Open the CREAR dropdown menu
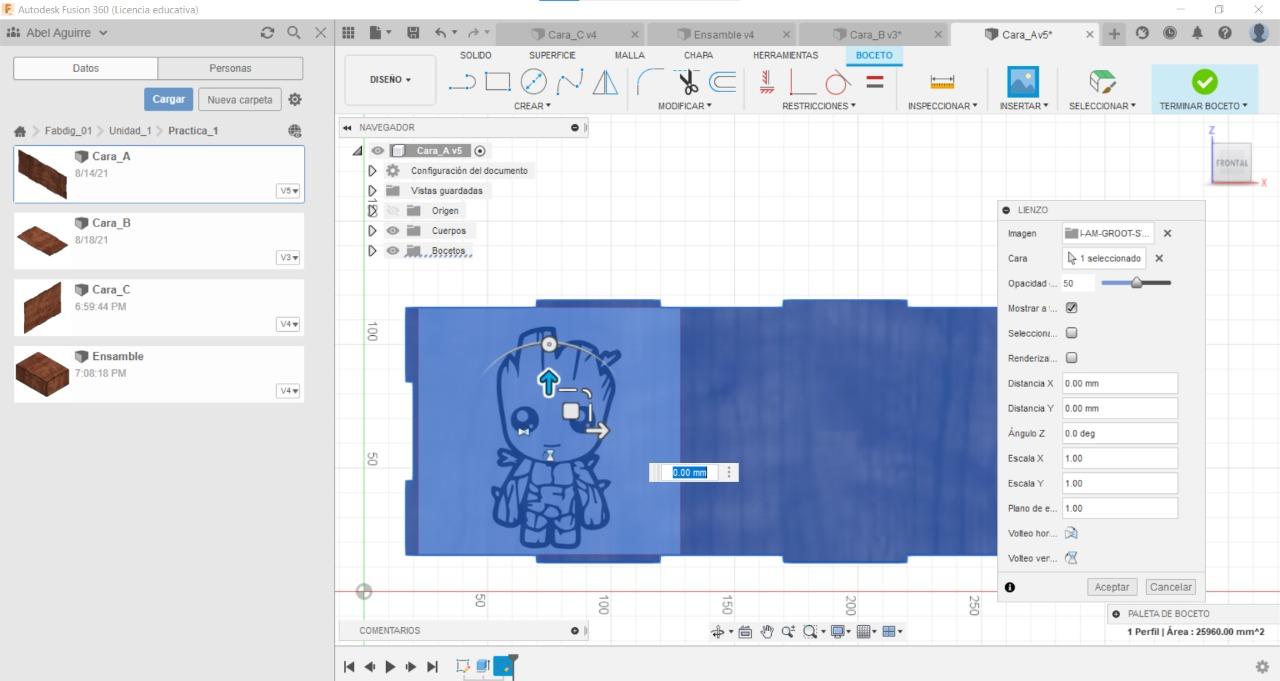 531,106
